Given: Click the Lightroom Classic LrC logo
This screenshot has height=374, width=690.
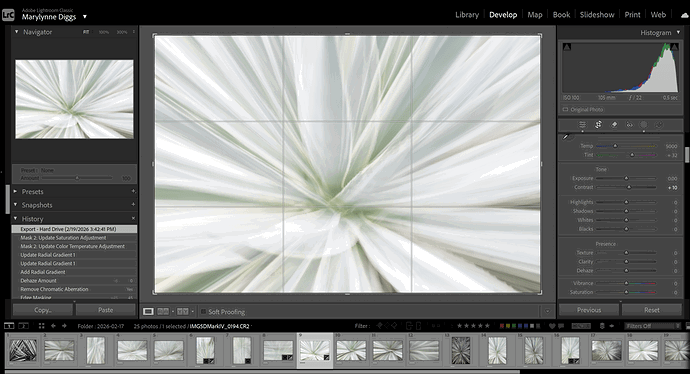Looking at the screenshot, I should coord(8,15).
